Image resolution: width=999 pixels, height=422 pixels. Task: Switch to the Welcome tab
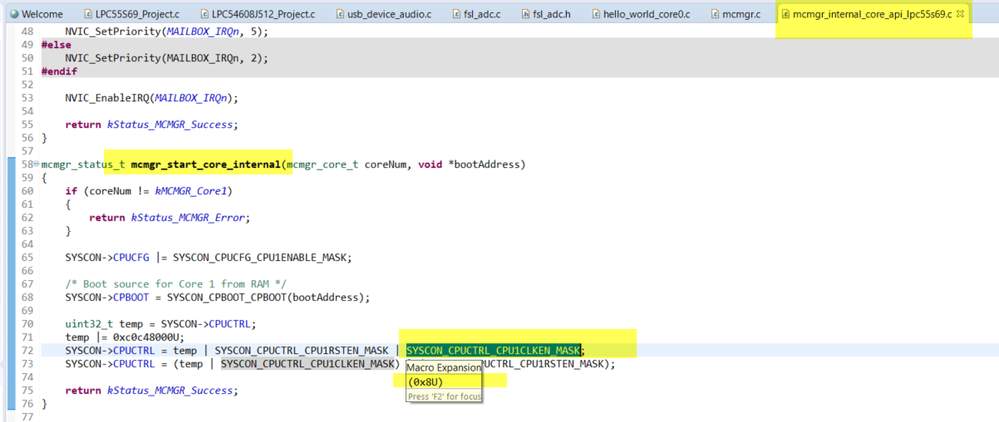pos(38,15)
